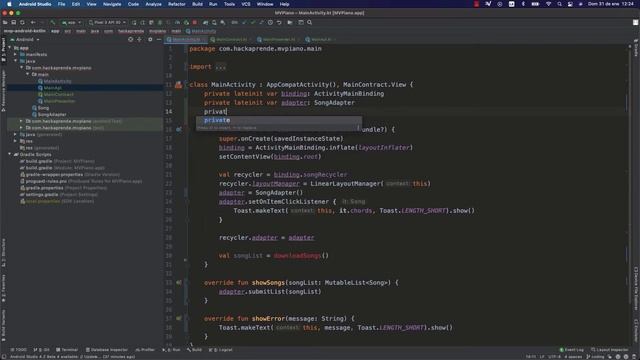Open the Build tool window
640x360 pixels.
click(x=194, y=350)
